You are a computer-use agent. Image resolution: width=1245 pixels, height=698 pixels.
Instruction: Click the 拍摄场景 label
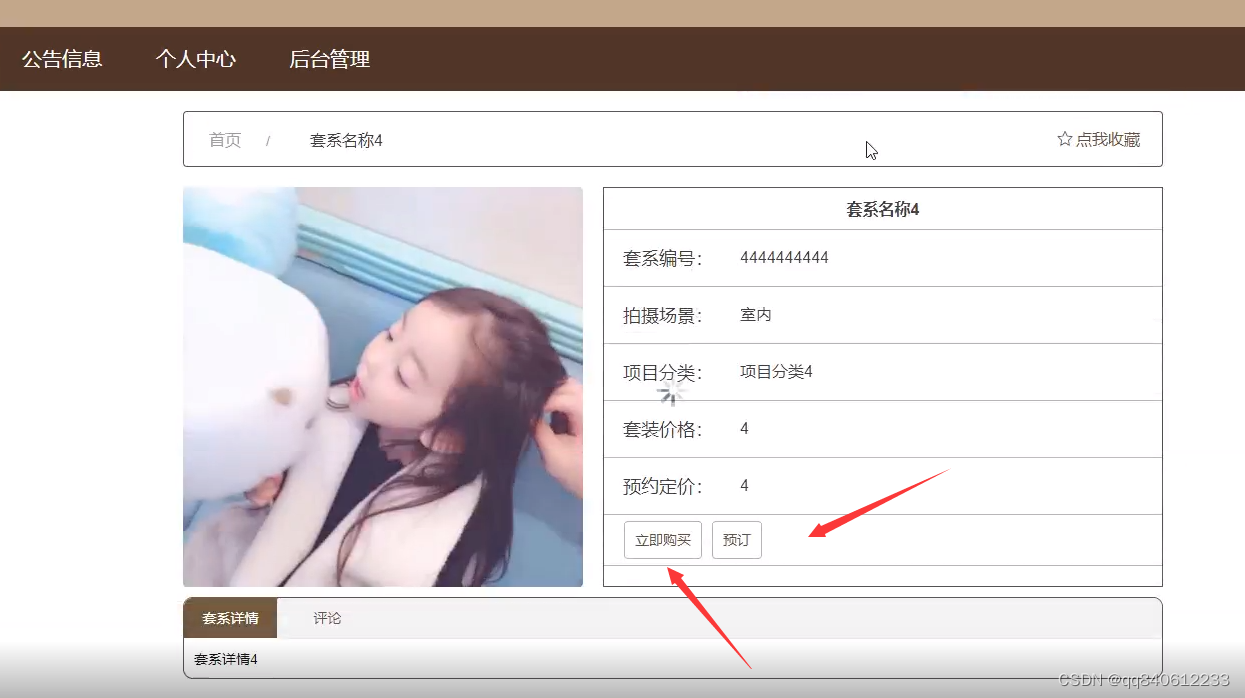[x=663, y=316]
